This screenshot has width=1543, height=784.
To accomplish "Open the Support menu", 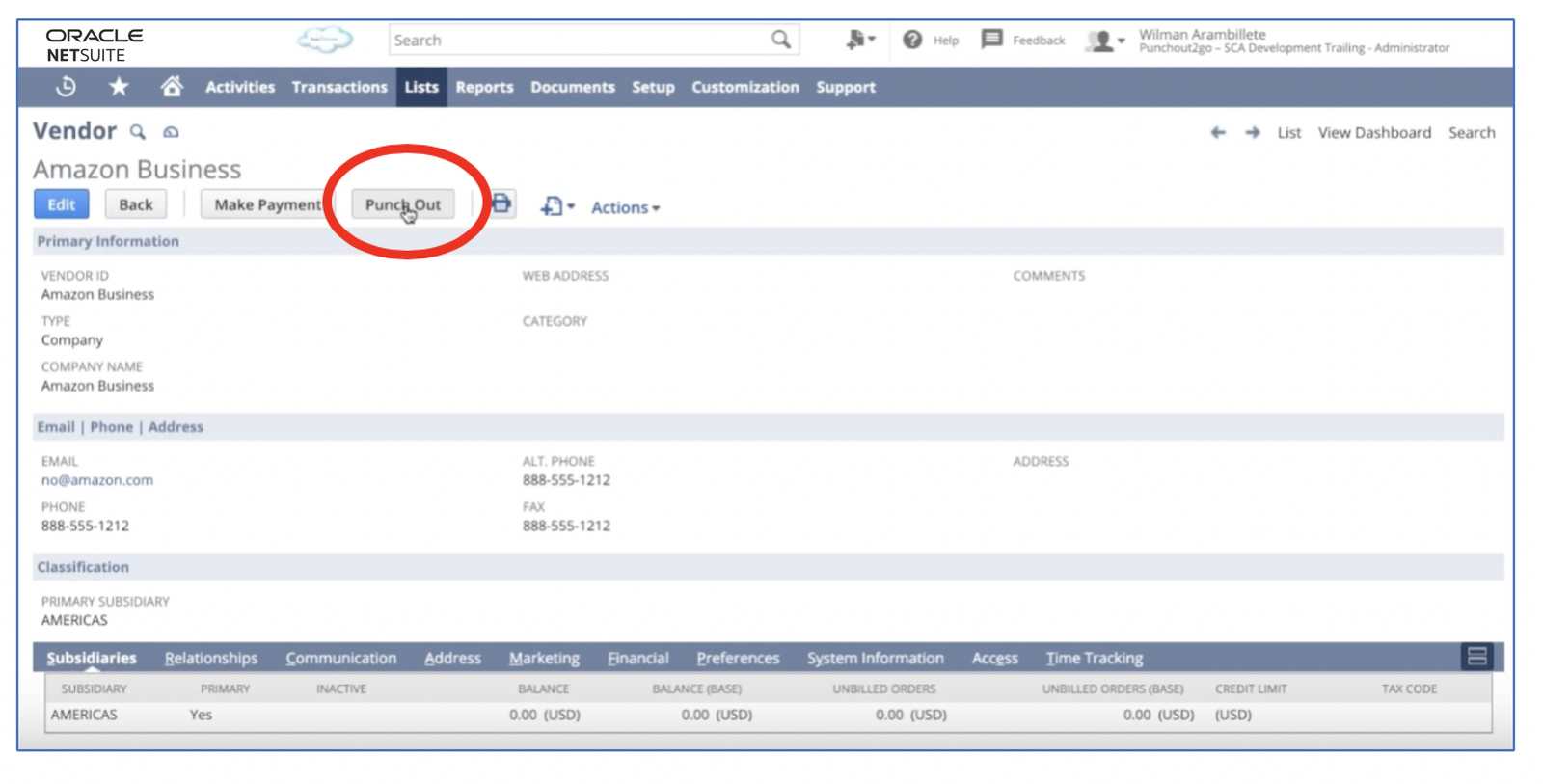I will tap(846, 87).
